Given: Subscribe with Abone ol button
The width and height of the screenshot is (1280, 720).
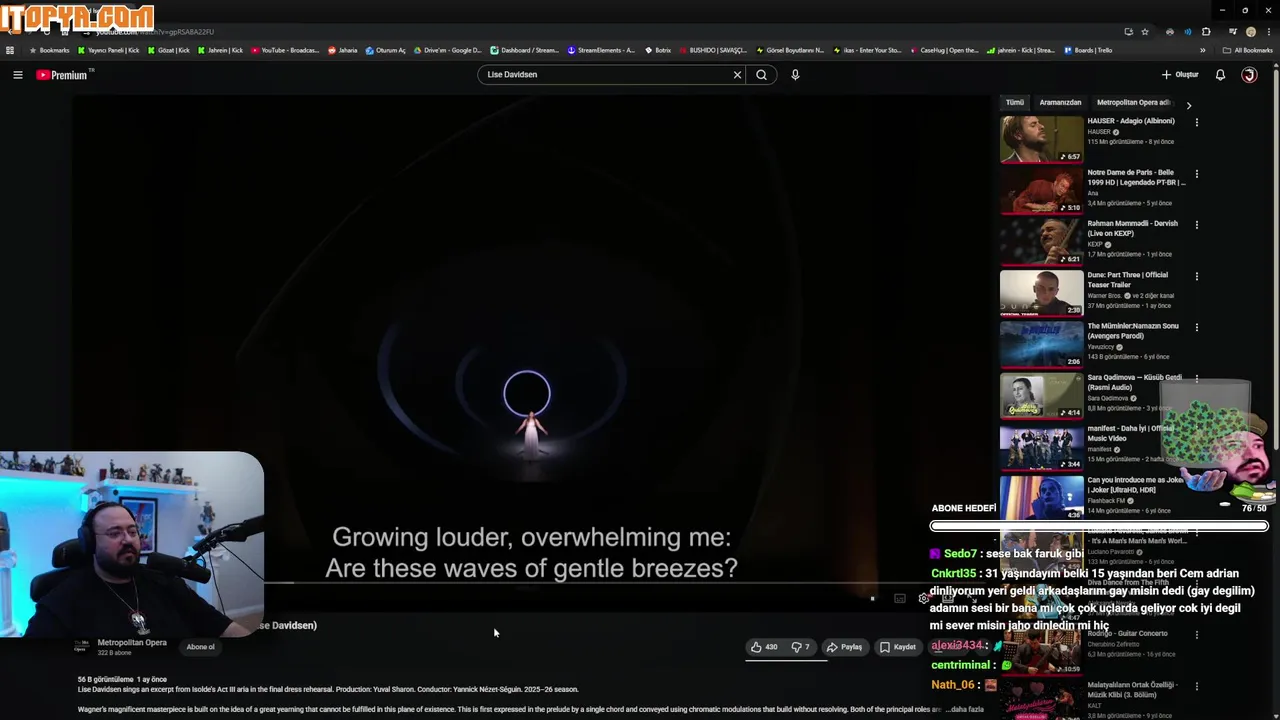Looking at the screenshot, I should [x=200, y=647].
